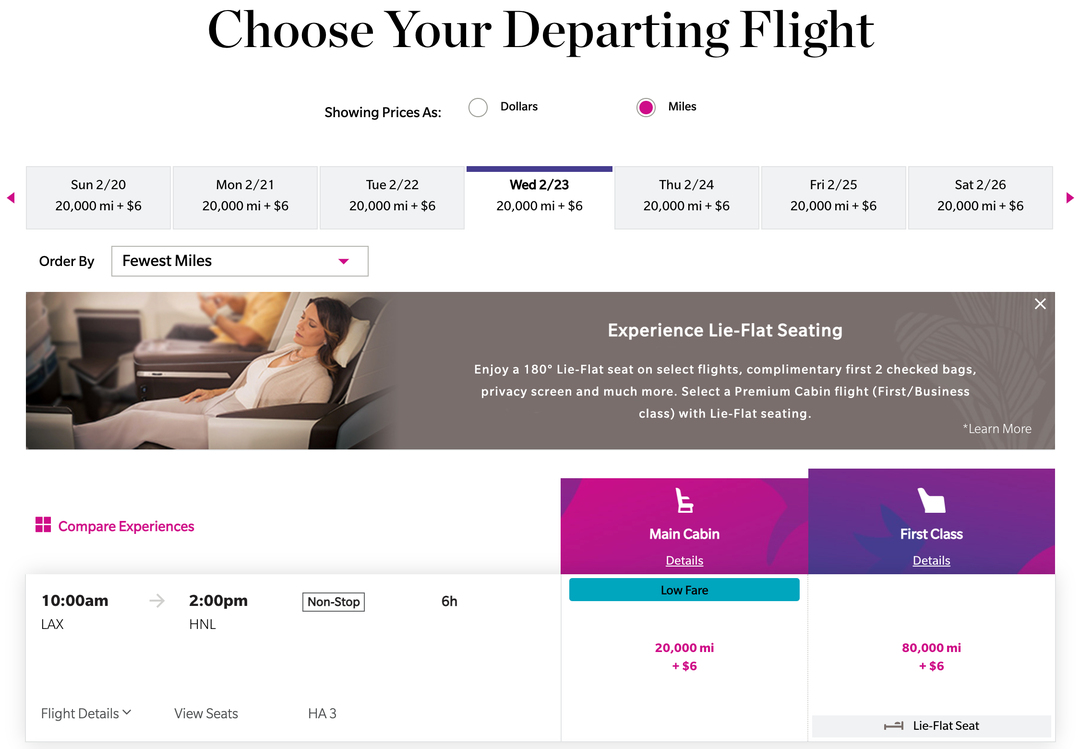Choose the Sat 2/26 date tab
Screen dimensions: 1080x749
(980, 197)
